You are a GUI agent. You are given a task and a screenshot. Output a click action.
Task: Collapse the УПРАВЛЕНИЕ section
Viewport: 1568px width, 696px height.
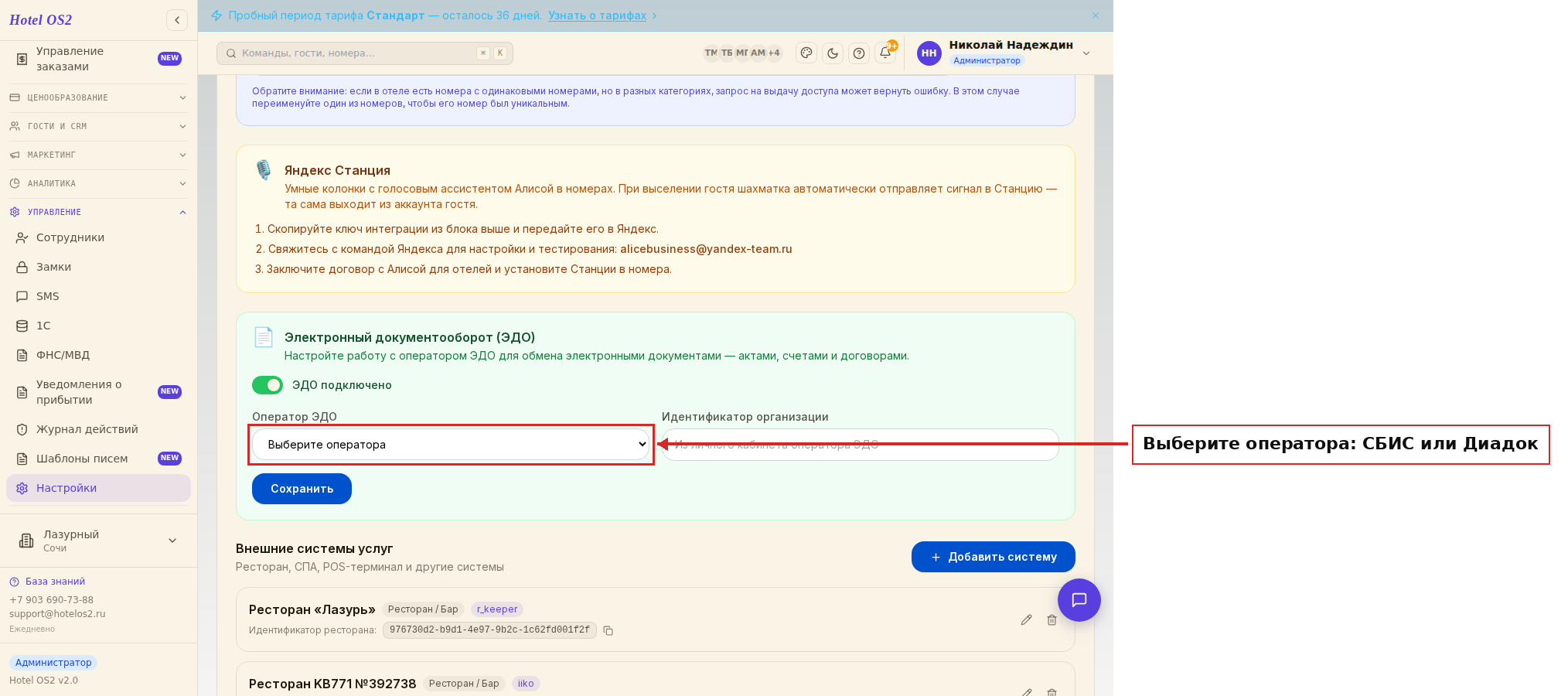[x=98, y=212]
